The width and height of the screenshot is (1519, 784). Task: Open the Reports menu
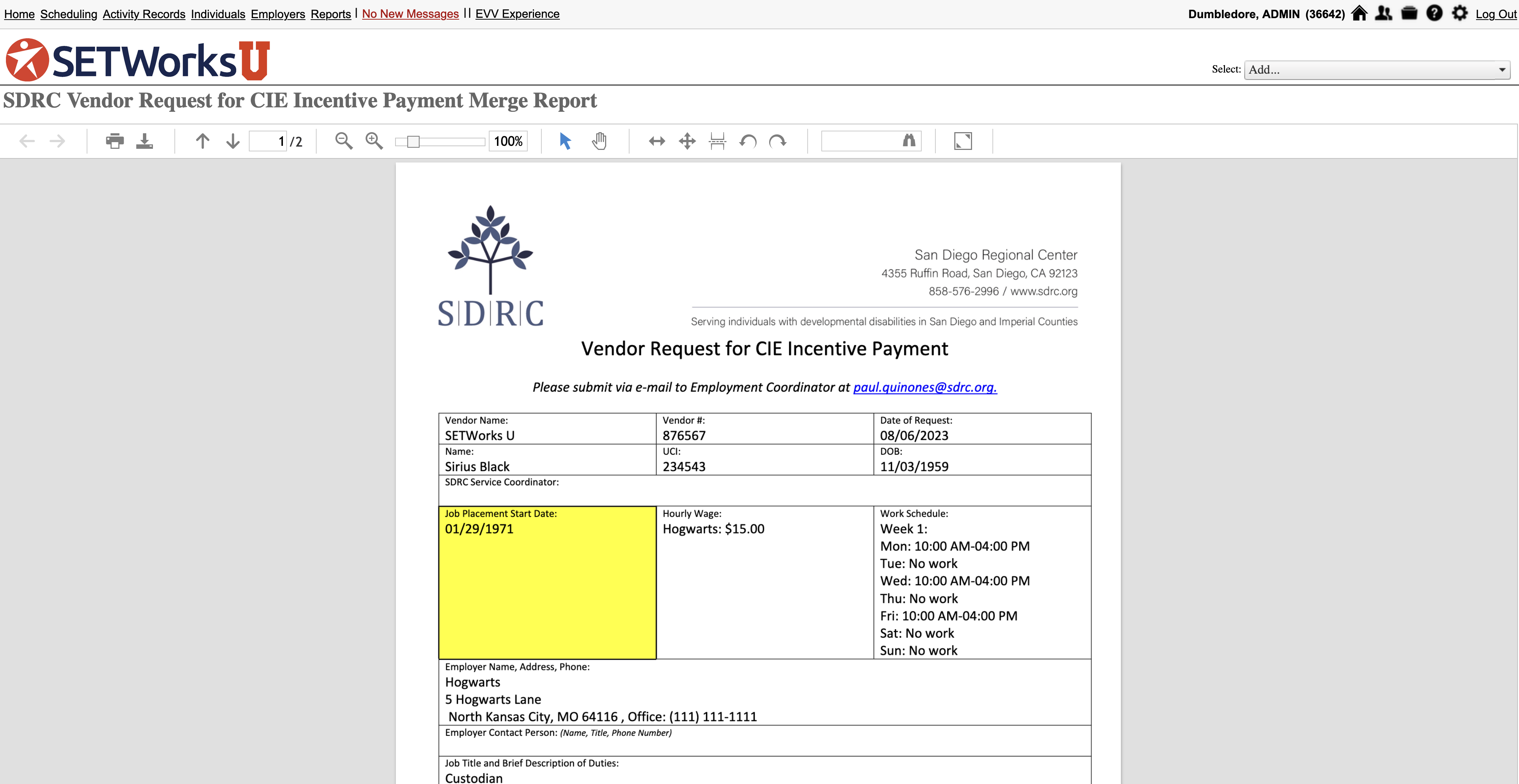[x=331, y=14]
